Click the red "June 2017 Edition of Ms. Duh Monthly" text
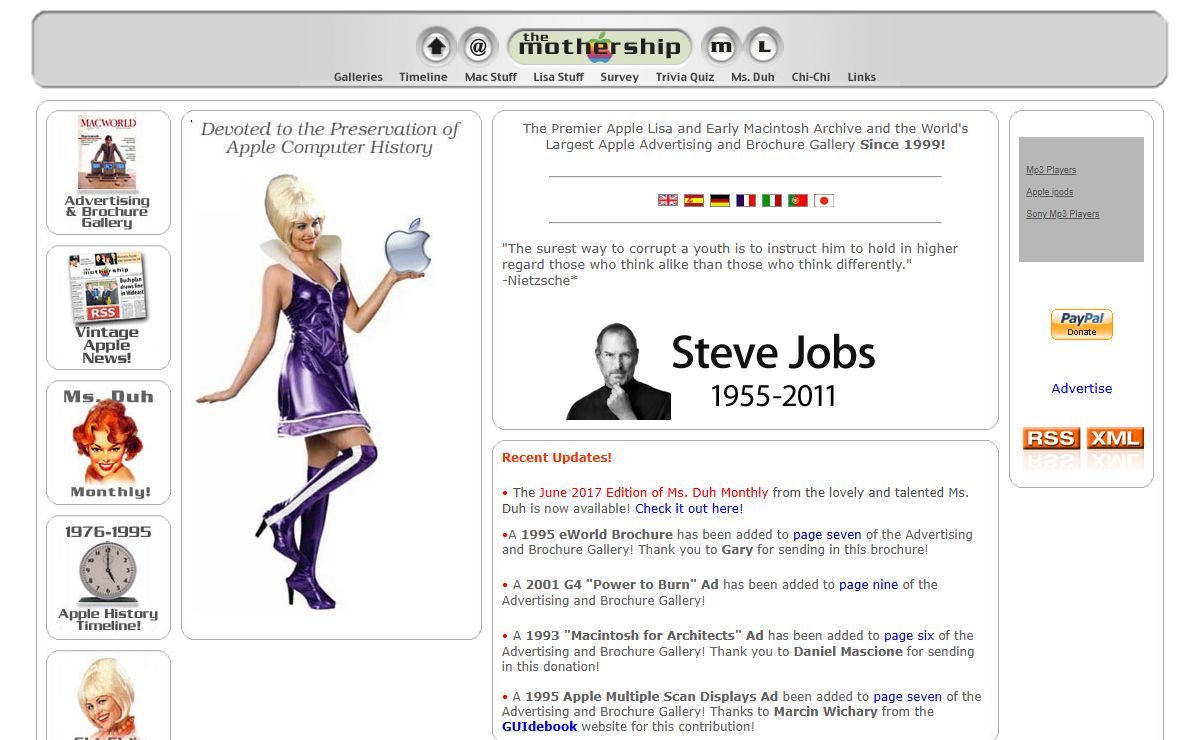The height and width of the screenshot is (740, 1200). tap(654, 493)
